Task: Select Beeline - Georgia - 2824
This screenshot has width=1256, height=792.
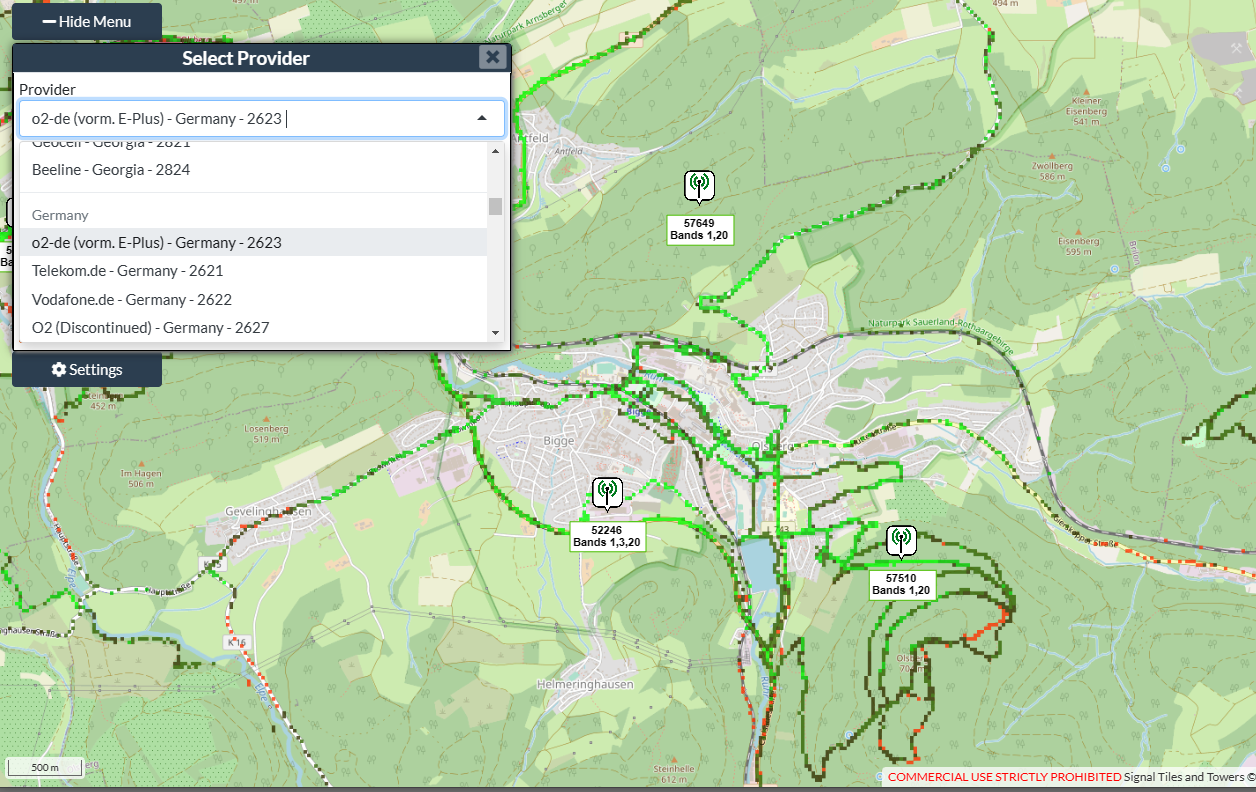Action: (253, 170)
